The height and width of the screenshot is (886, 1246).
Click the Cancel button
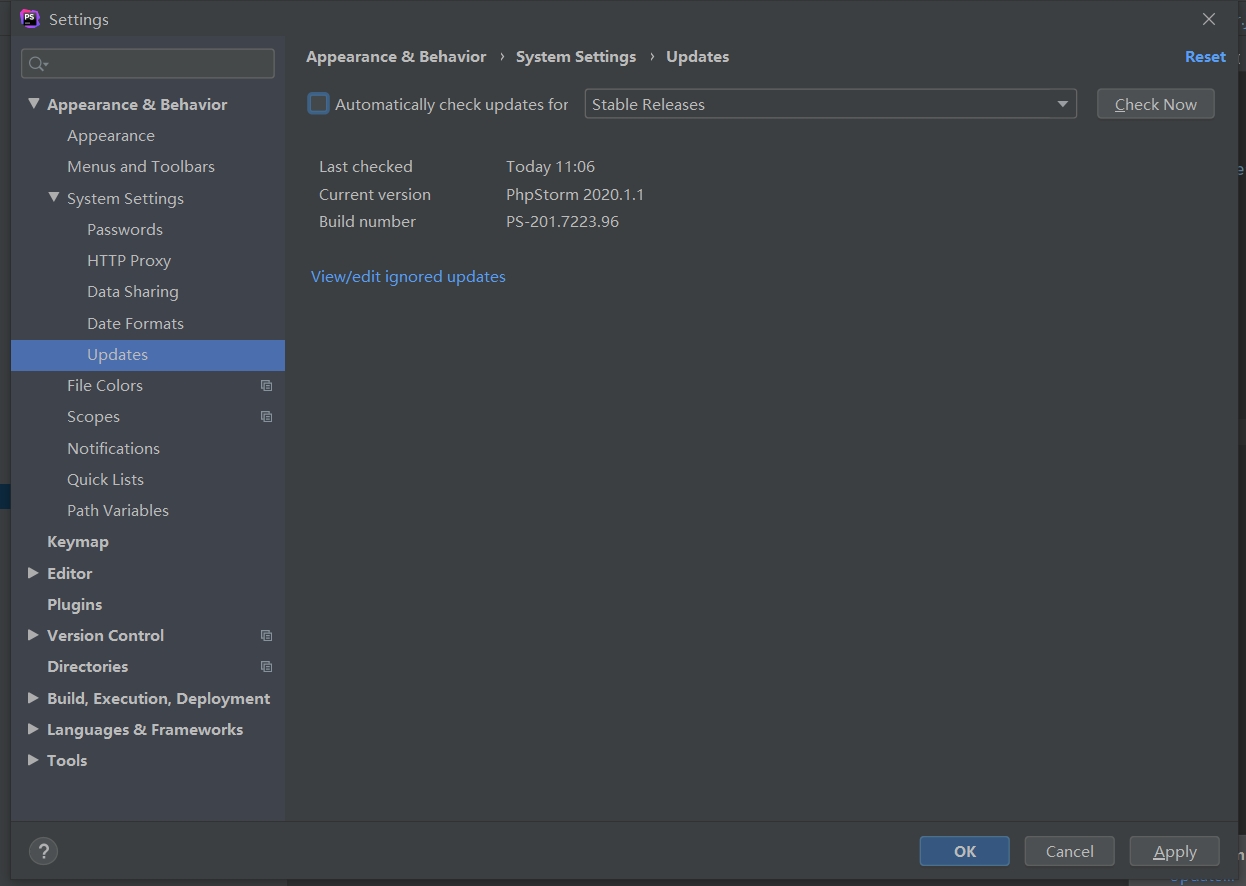[x=1070, y=851]
